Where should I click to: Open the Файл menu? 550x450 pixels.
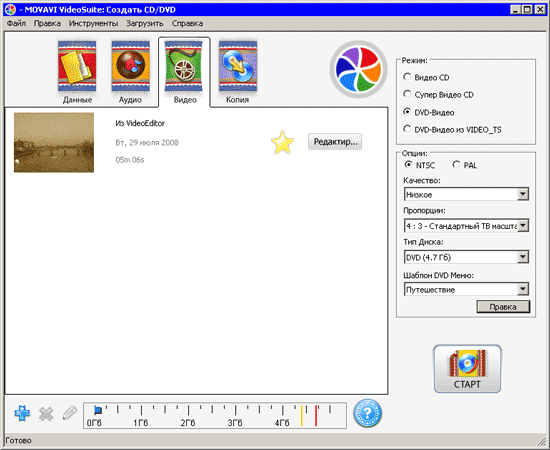16,23
